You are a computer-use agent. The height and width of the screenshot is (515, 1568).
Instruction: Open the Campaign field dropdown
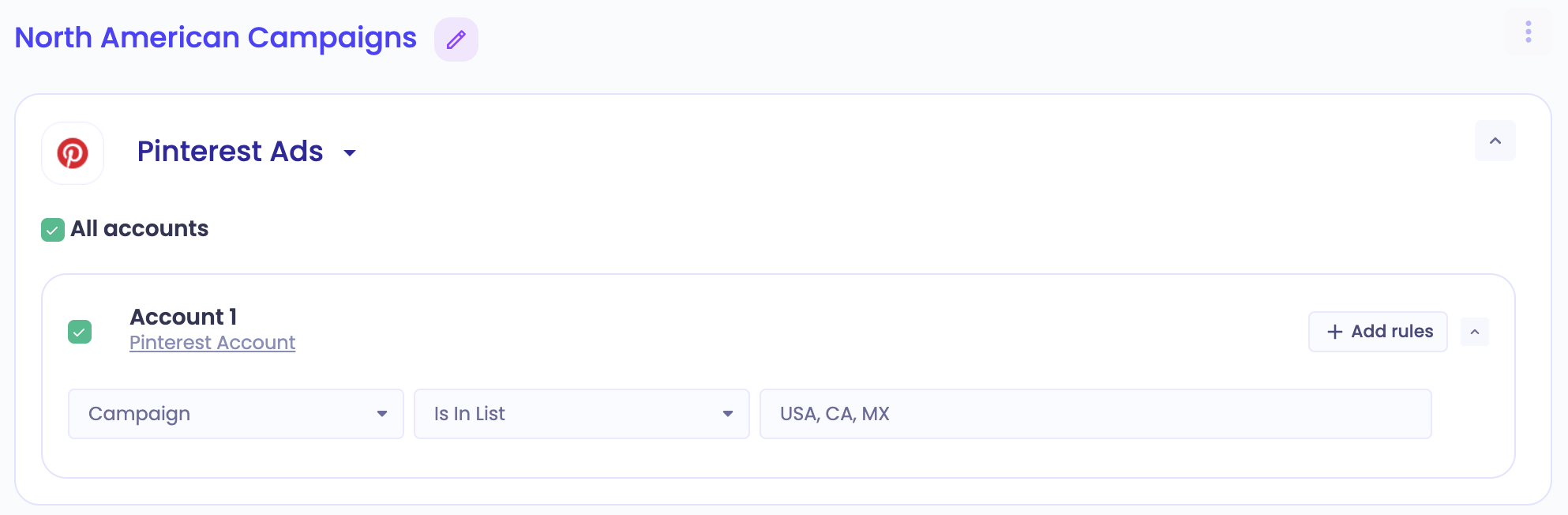pos(236,414)
